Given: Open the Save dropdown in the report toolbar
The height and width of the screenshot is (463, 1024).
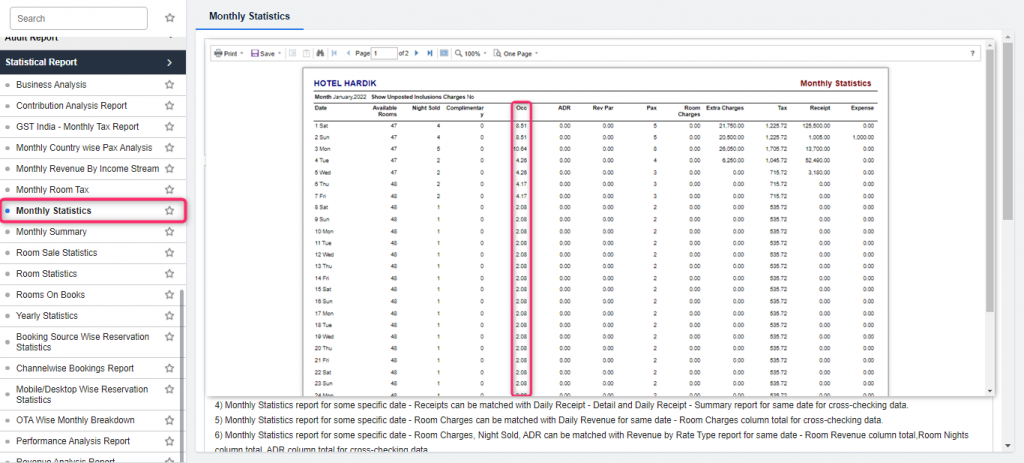Looking at the screenshot, I should click(x=266, y=54).
